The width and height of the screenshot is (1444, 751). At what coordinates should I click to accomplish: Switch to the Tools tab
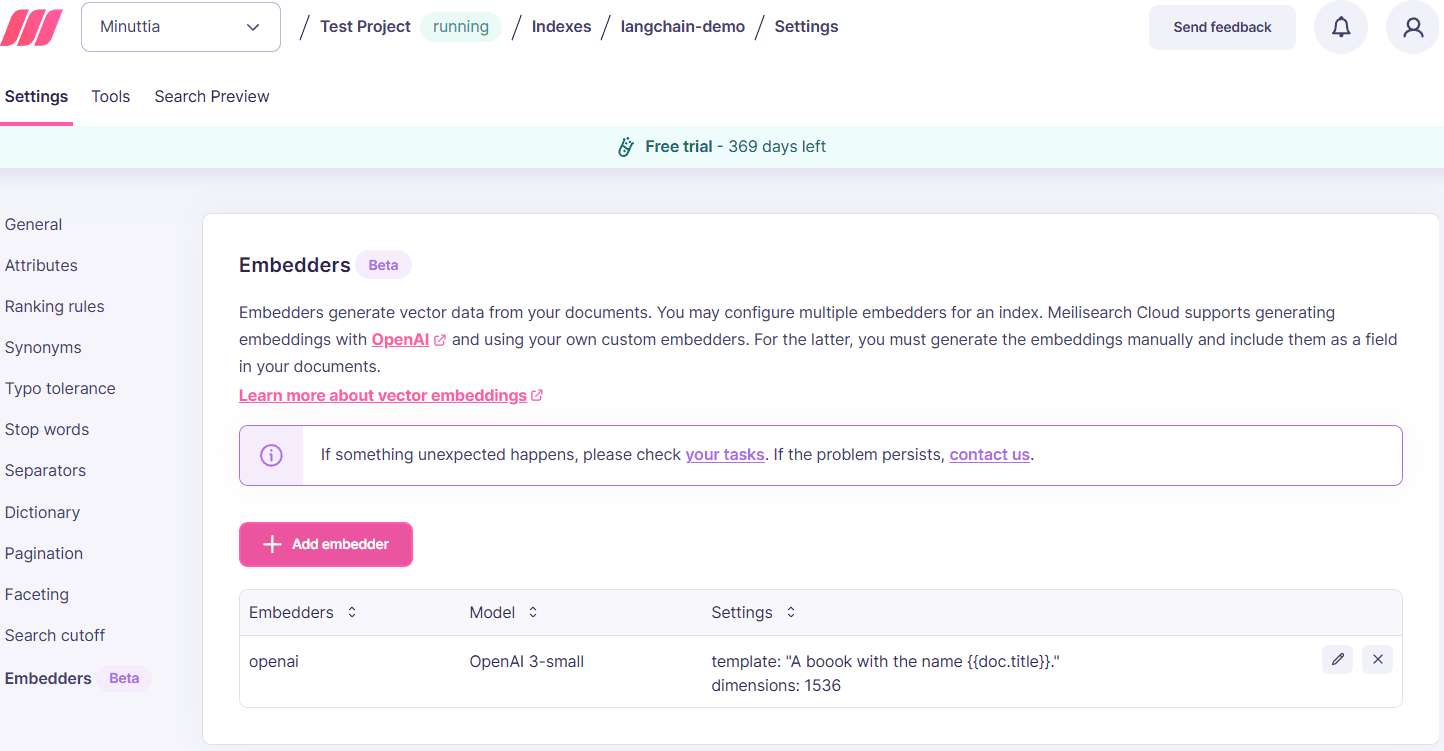tap(111, 97)
